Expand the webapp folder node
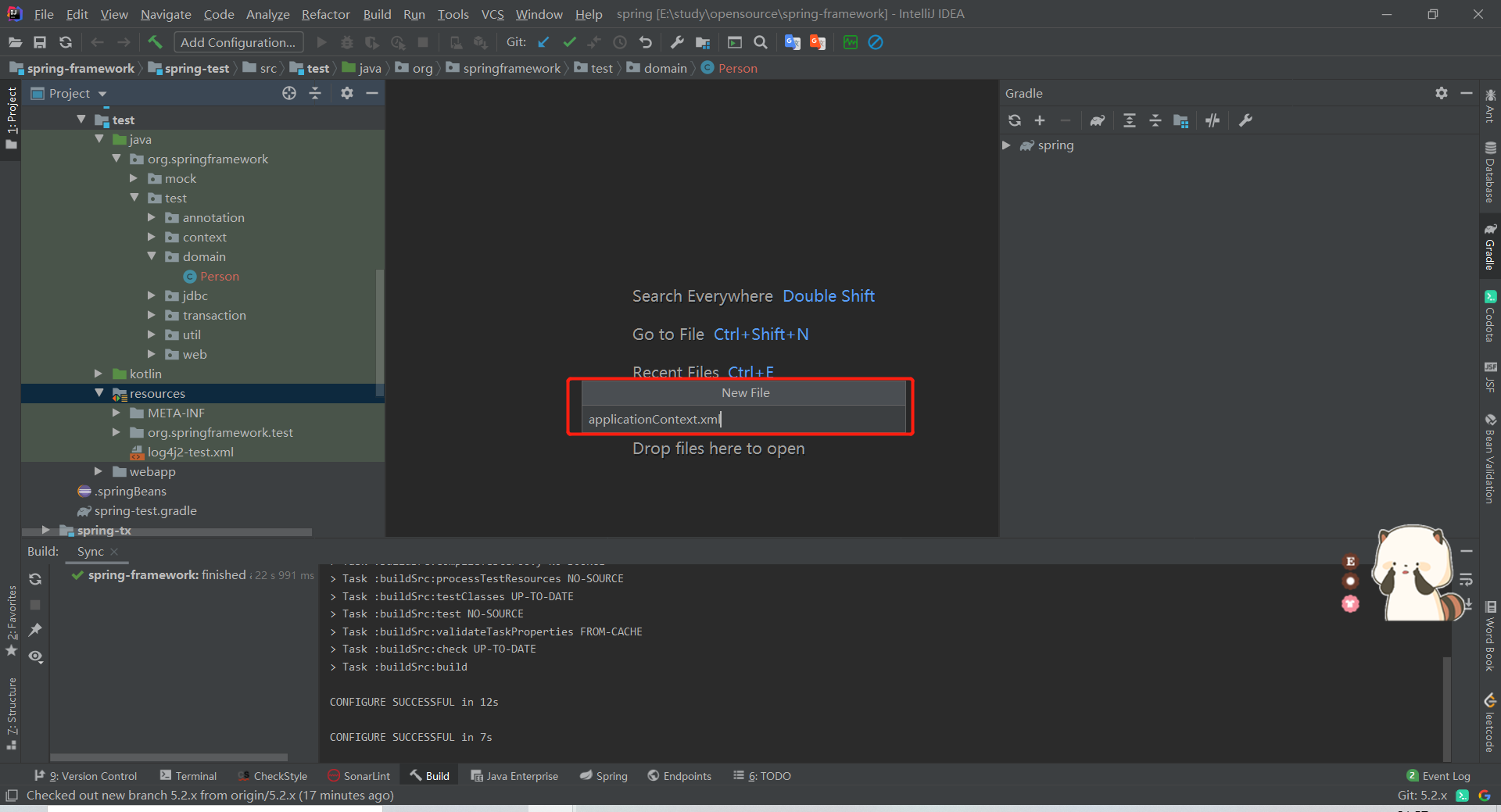 99,471
